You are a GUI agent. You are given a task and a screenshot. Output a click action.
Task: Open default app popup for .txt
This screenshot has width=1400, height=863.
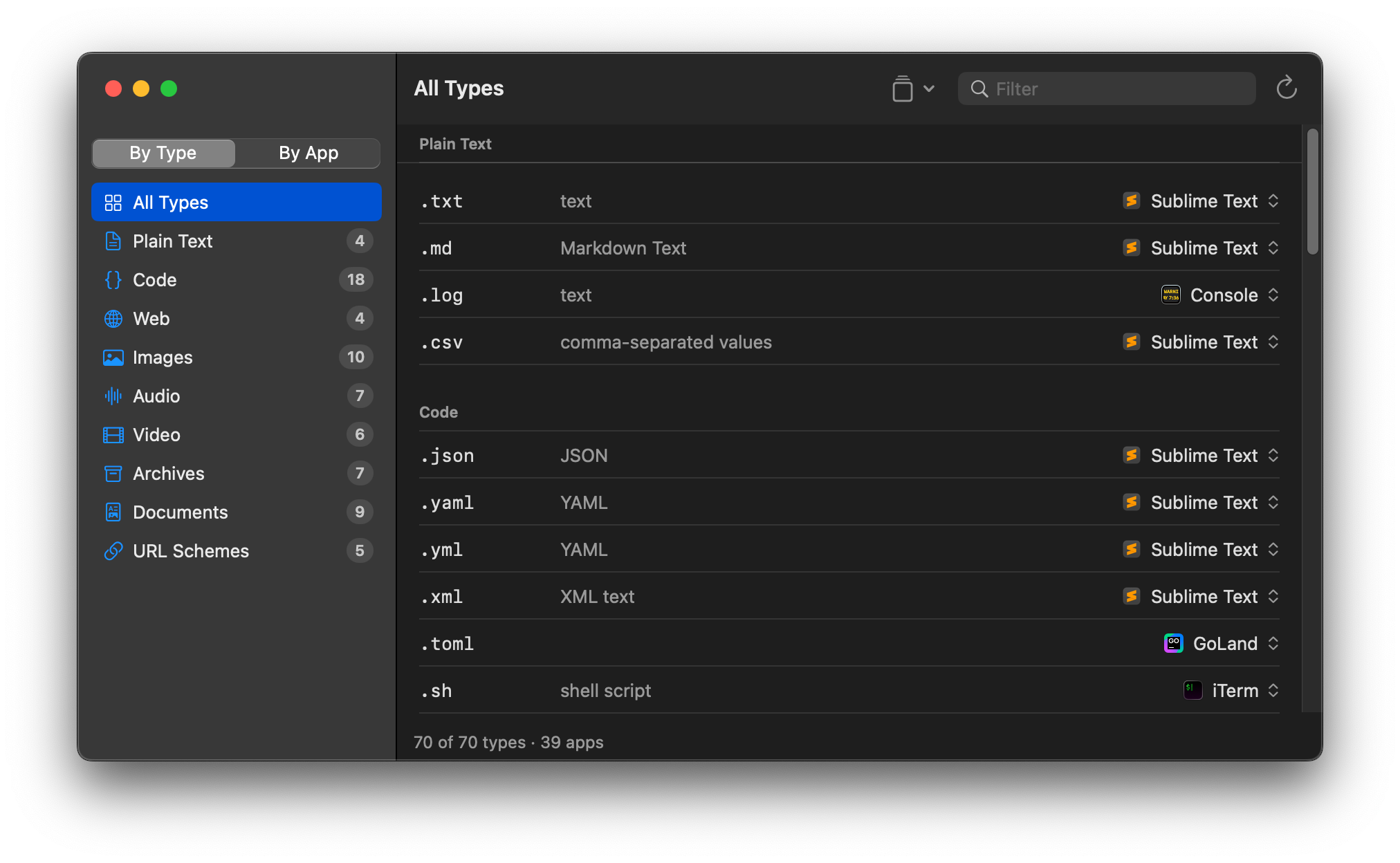click(1201, 201)
